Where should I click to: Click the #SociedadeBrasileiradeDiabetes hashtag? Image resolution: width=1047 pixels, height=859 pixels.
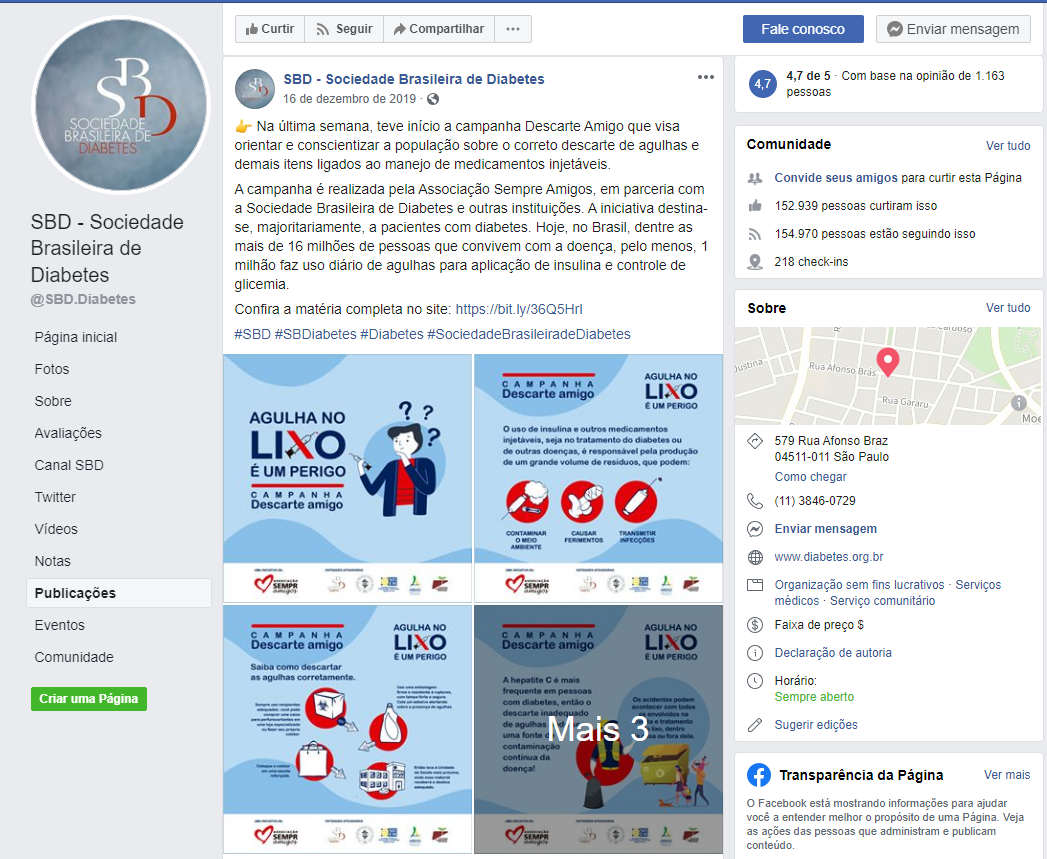click(x=529, y=334)
